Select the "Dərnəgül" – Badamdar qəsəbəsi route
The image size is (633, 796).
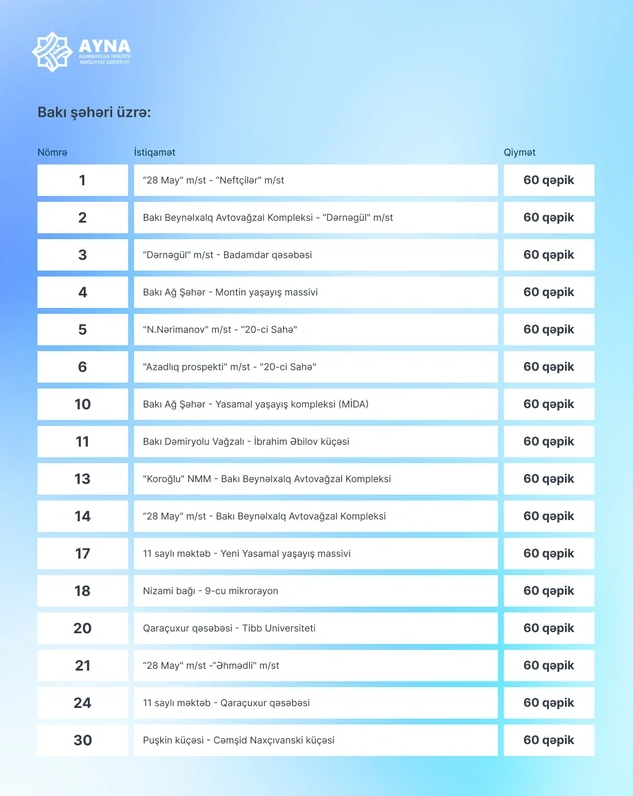point(228,255)
